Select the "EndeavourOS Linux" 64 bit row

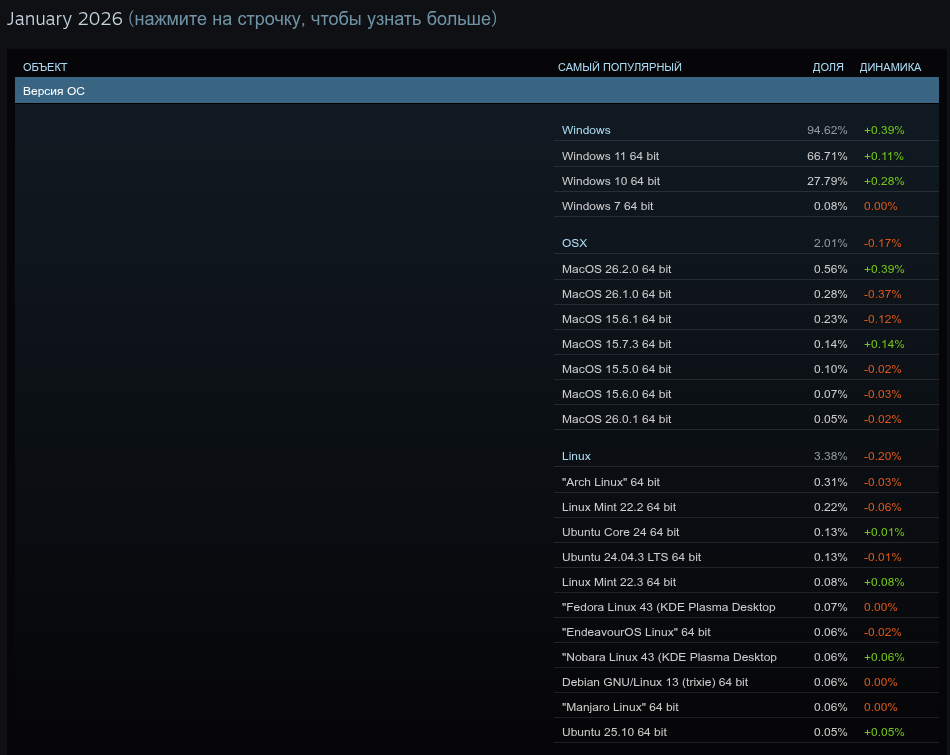click(746, 632)
